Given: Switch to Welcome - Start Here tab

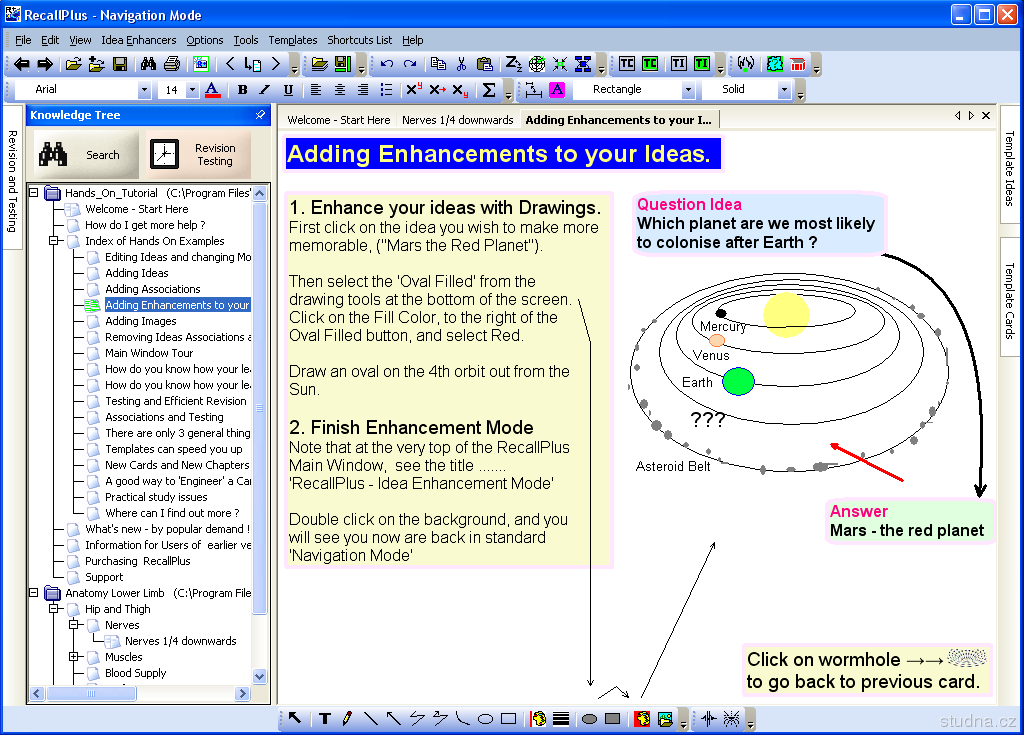Looking at the screenshot, I should [x=338, y=120].
